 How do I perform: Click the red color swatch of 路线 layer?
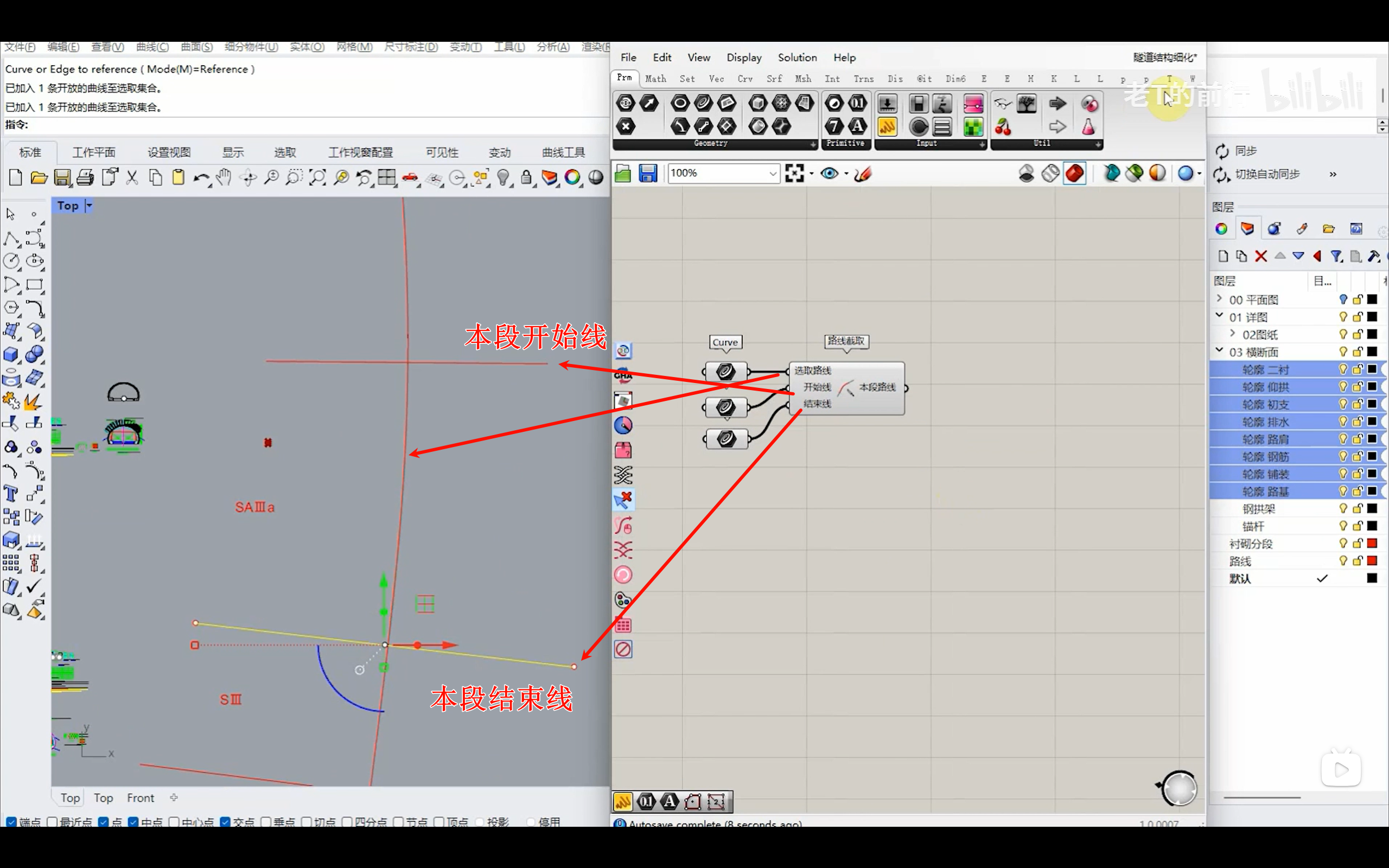pyautogui.click(x=1372, y=561)
